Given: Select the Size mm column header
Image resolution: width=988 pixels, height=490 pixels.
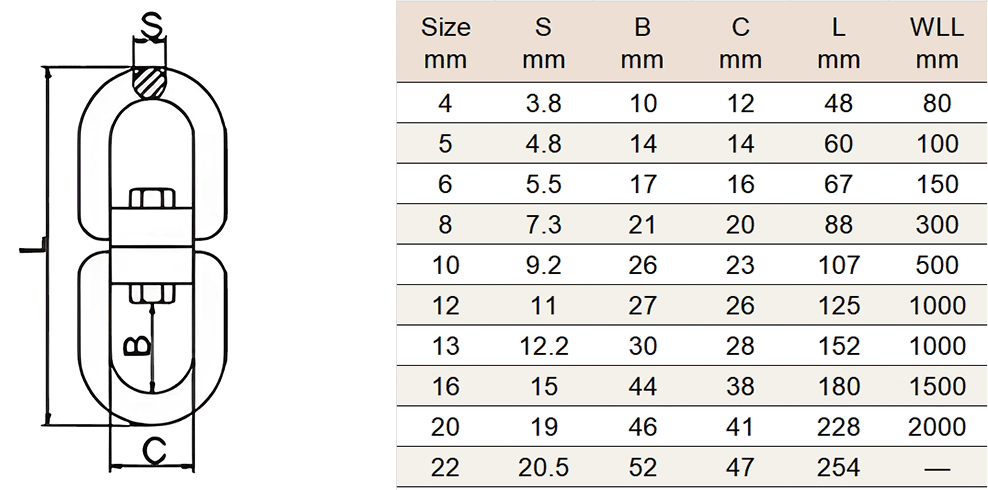Looking at the screenshot, I should tap(445, 44).
